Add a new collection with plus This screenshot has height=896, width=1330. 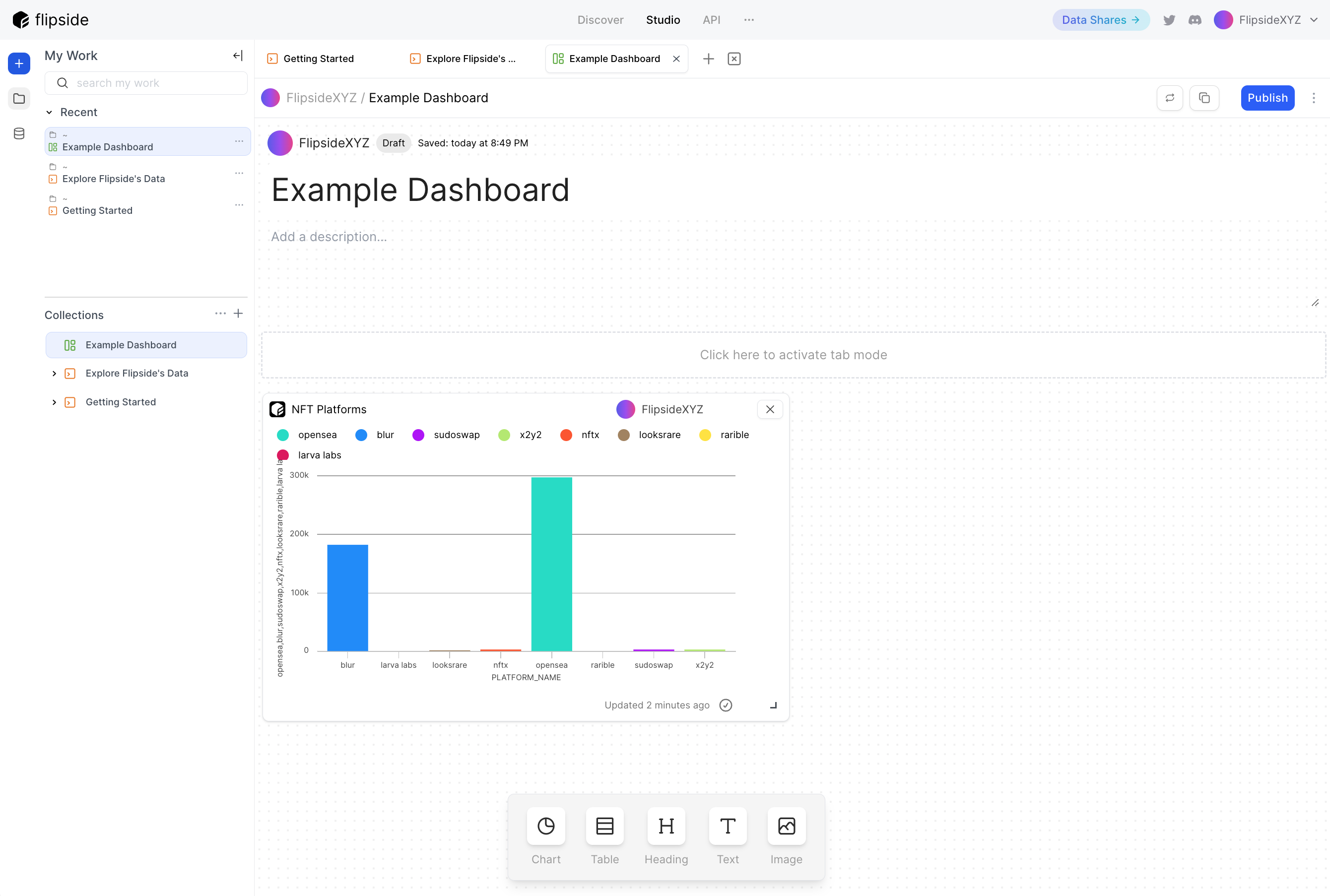pyautogui.click(x=238, y=314)
